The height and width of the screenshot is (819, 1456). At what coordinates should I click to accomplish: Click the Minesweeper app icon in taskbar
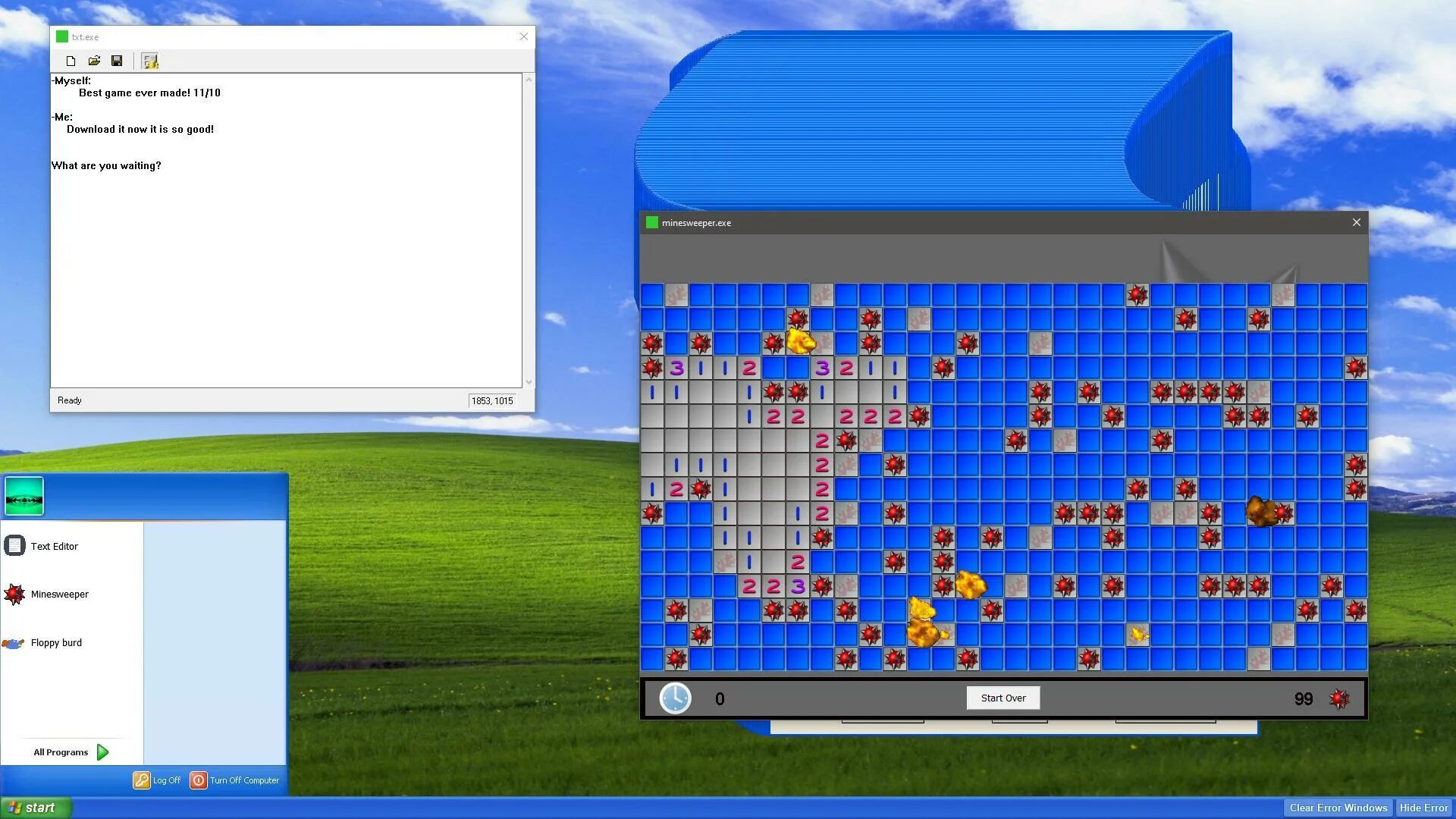(x=14, y=594)
